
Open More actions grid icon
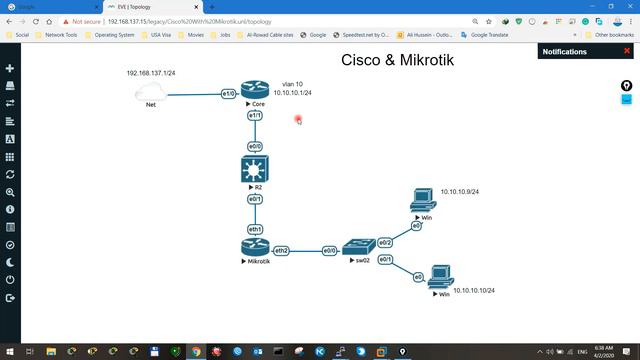click(x=10, y=157)
